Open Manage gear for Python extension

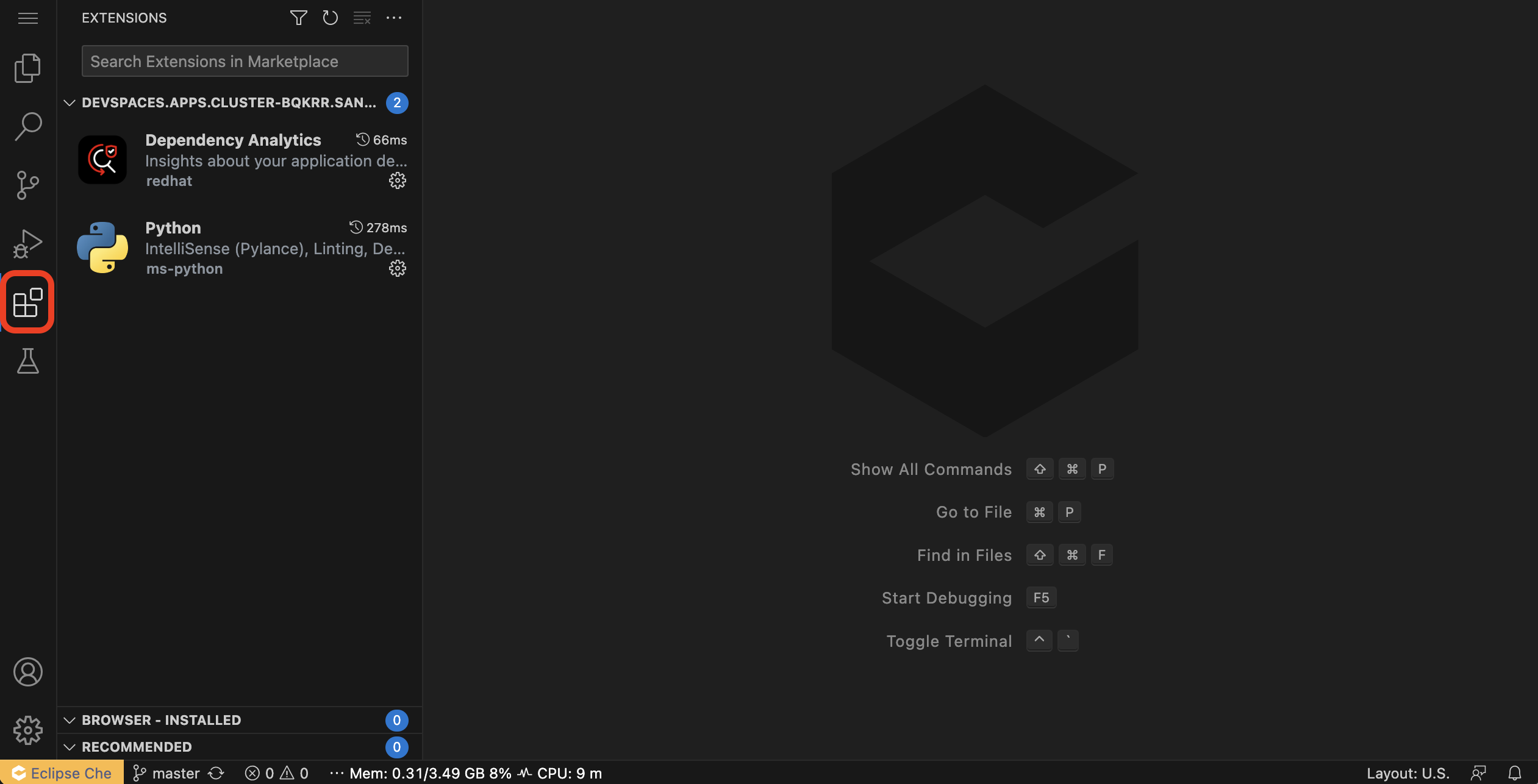point(398,268)
